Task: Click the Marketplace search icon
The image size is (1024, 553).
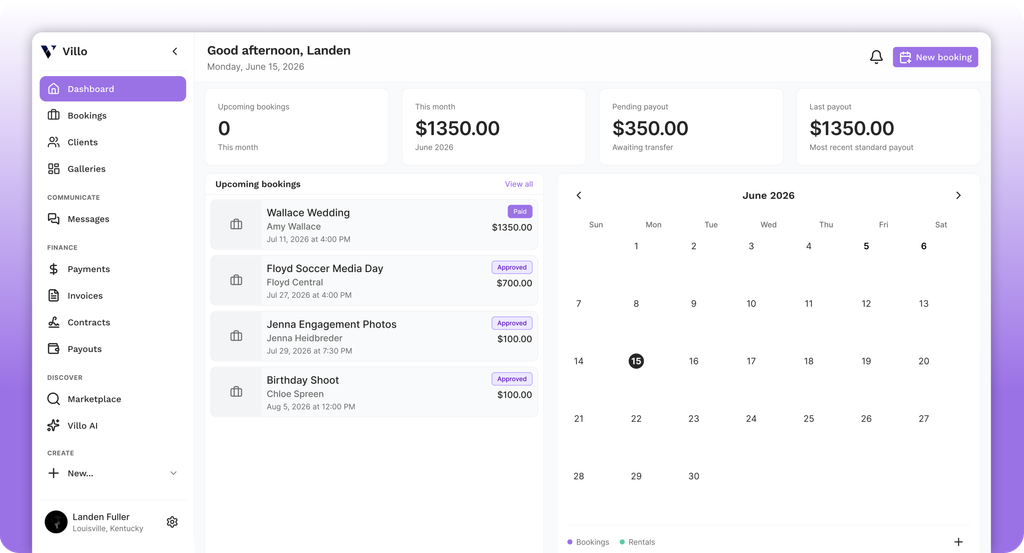Action: point(54,399)
